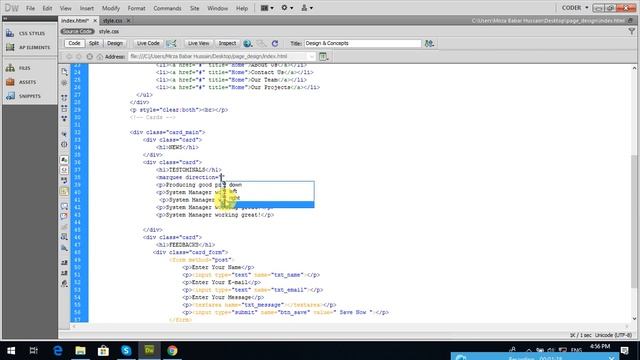Turn on Live View
This screenshot has width=640, height=360.
pos(199,43)
